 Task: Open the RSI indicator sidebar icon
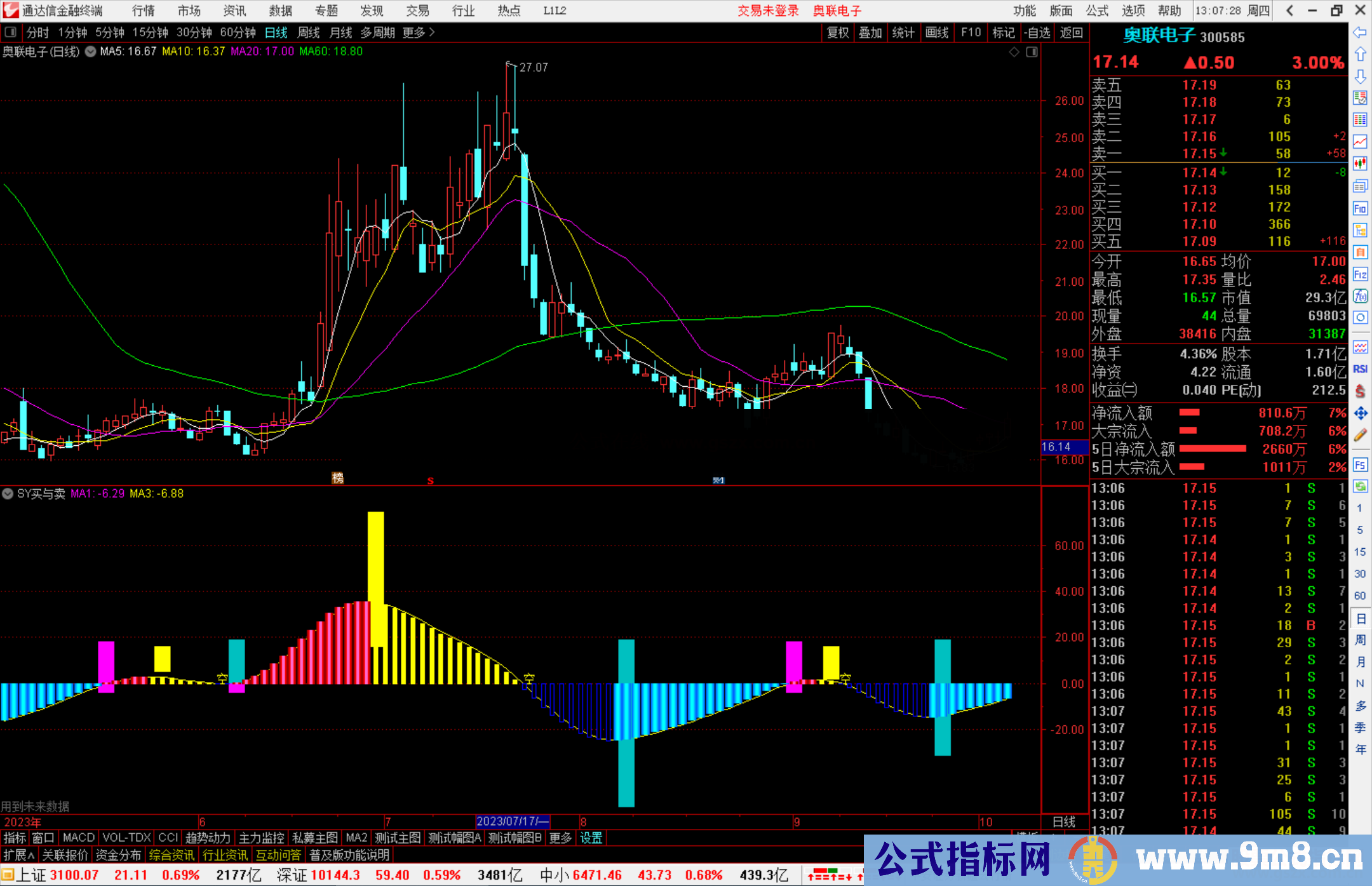tap(1360, 369)
